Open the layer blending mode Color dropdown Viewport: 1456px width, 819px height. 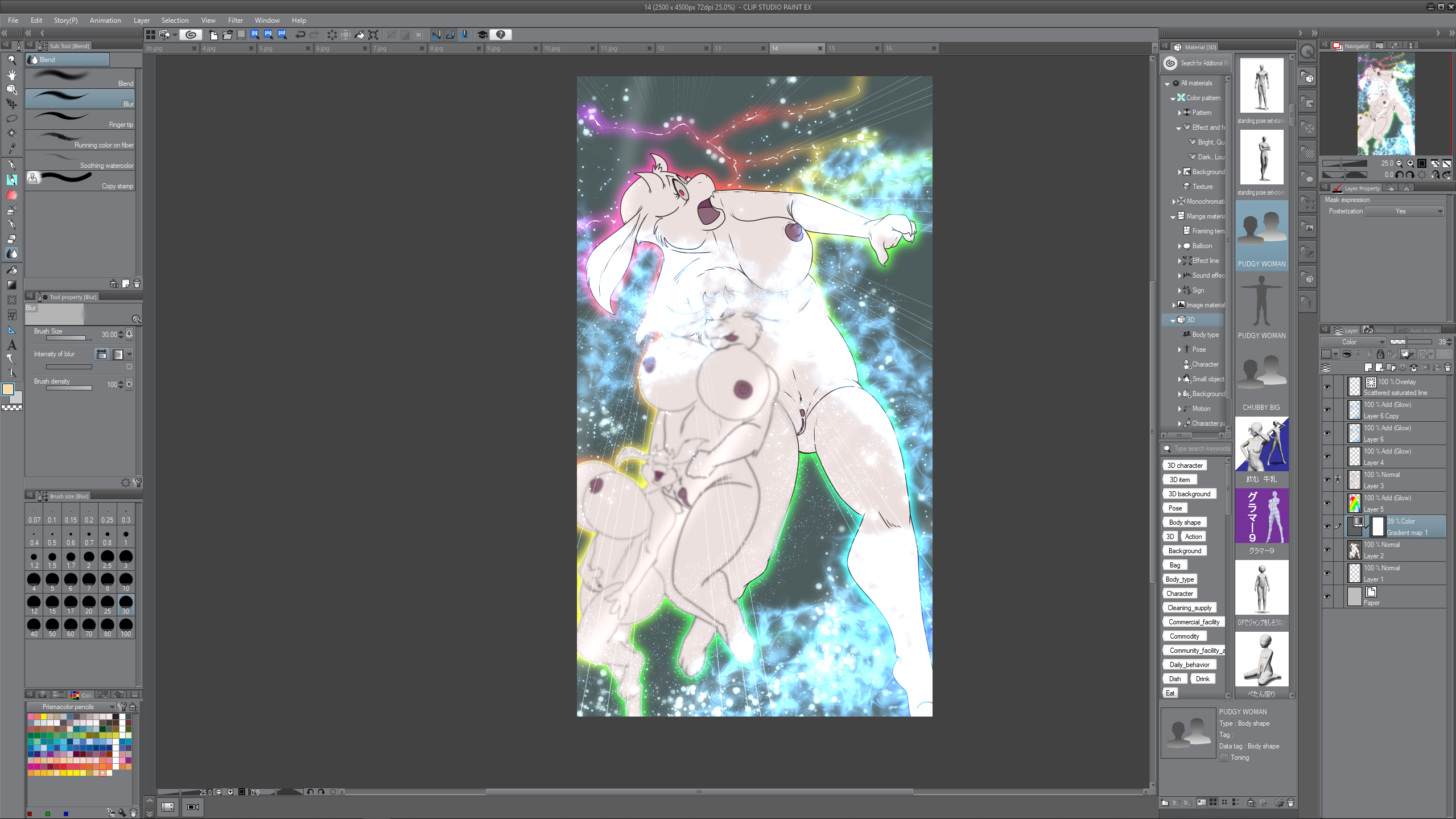pyautogui.click(x=1353, y=342)
